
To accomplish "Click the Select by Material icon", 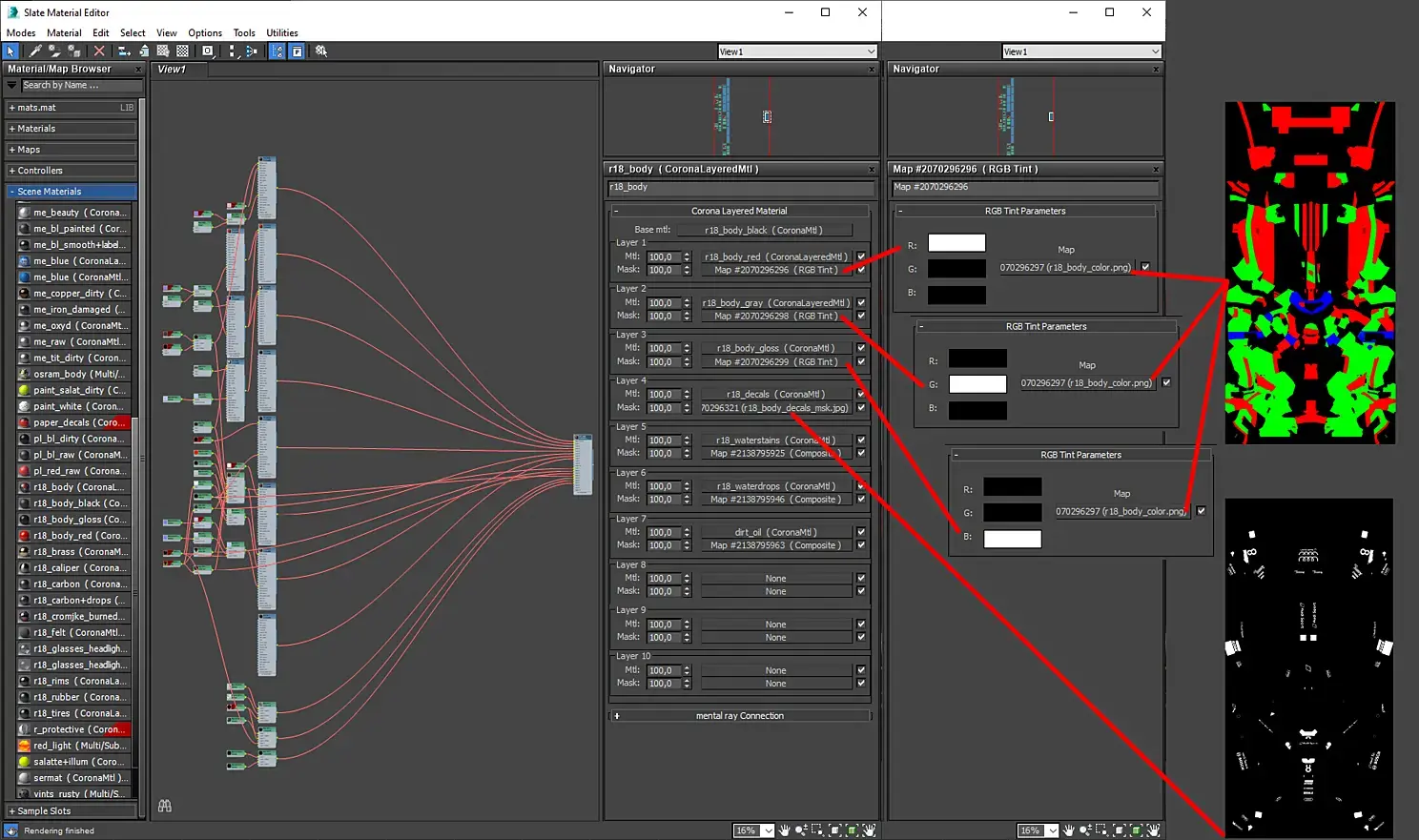I will point(321,51).
